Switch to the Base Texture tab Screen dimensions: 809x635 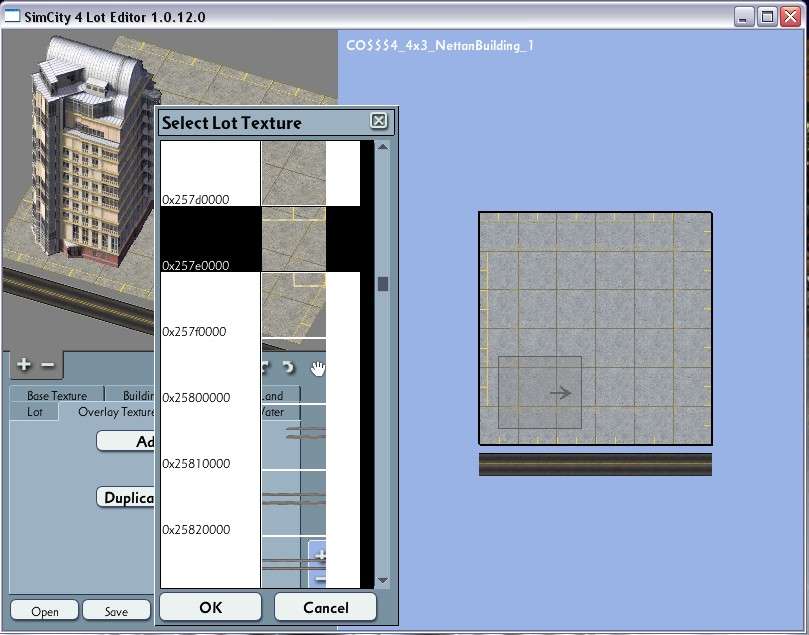coord(57,395)
